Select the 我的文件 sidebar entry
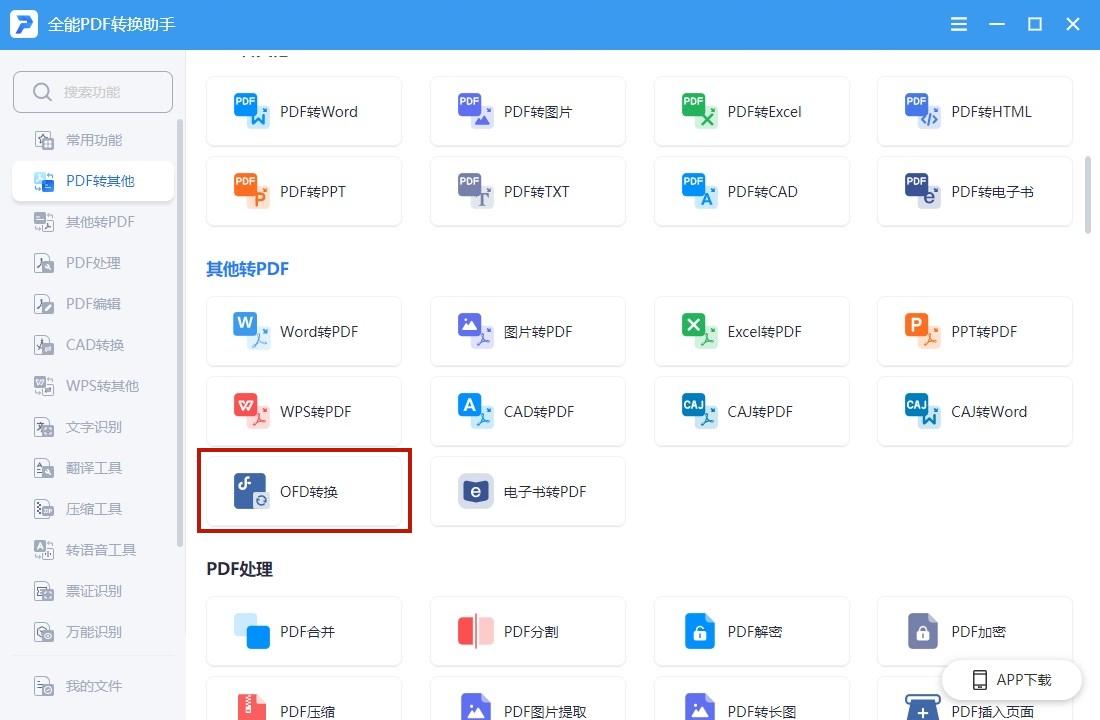 pyautogui.click(x=92, y=686)
